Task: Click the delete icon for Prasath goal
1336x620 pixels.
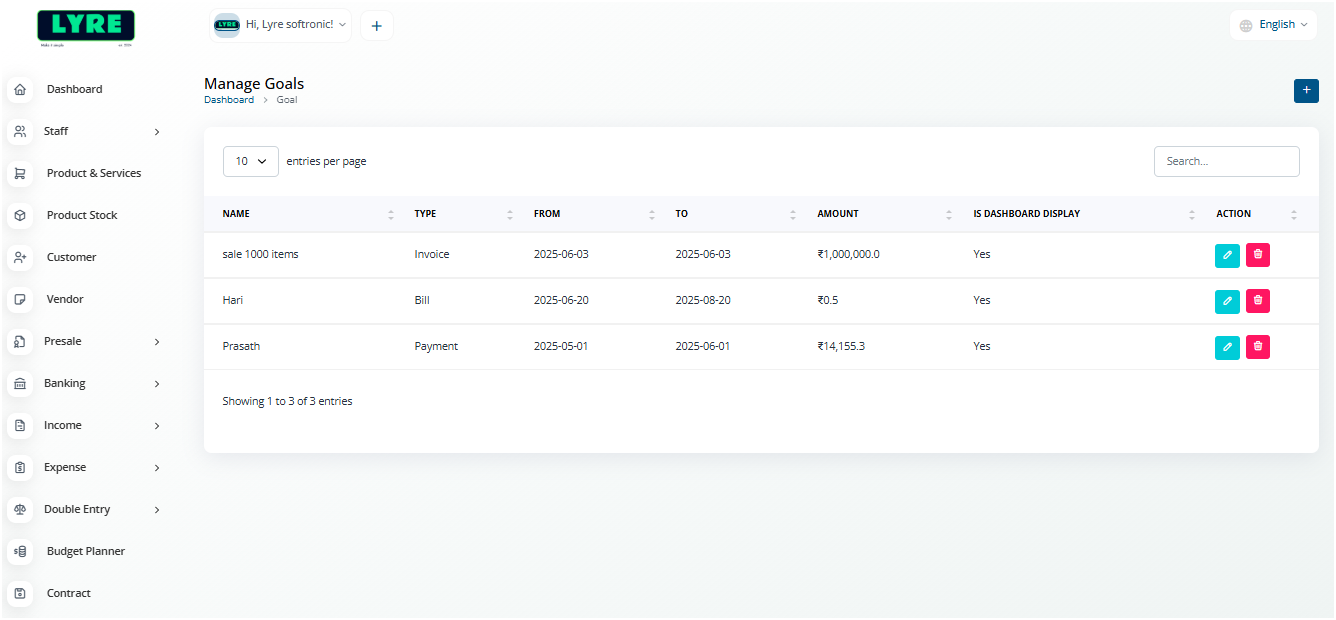Action: click(x=1258, y=347)
